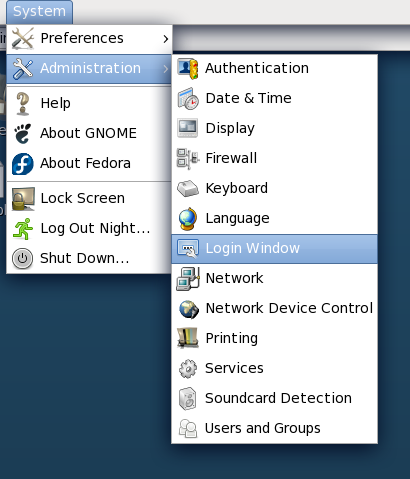Click the Preferences crossed-tools icon

tap(23, 38)
